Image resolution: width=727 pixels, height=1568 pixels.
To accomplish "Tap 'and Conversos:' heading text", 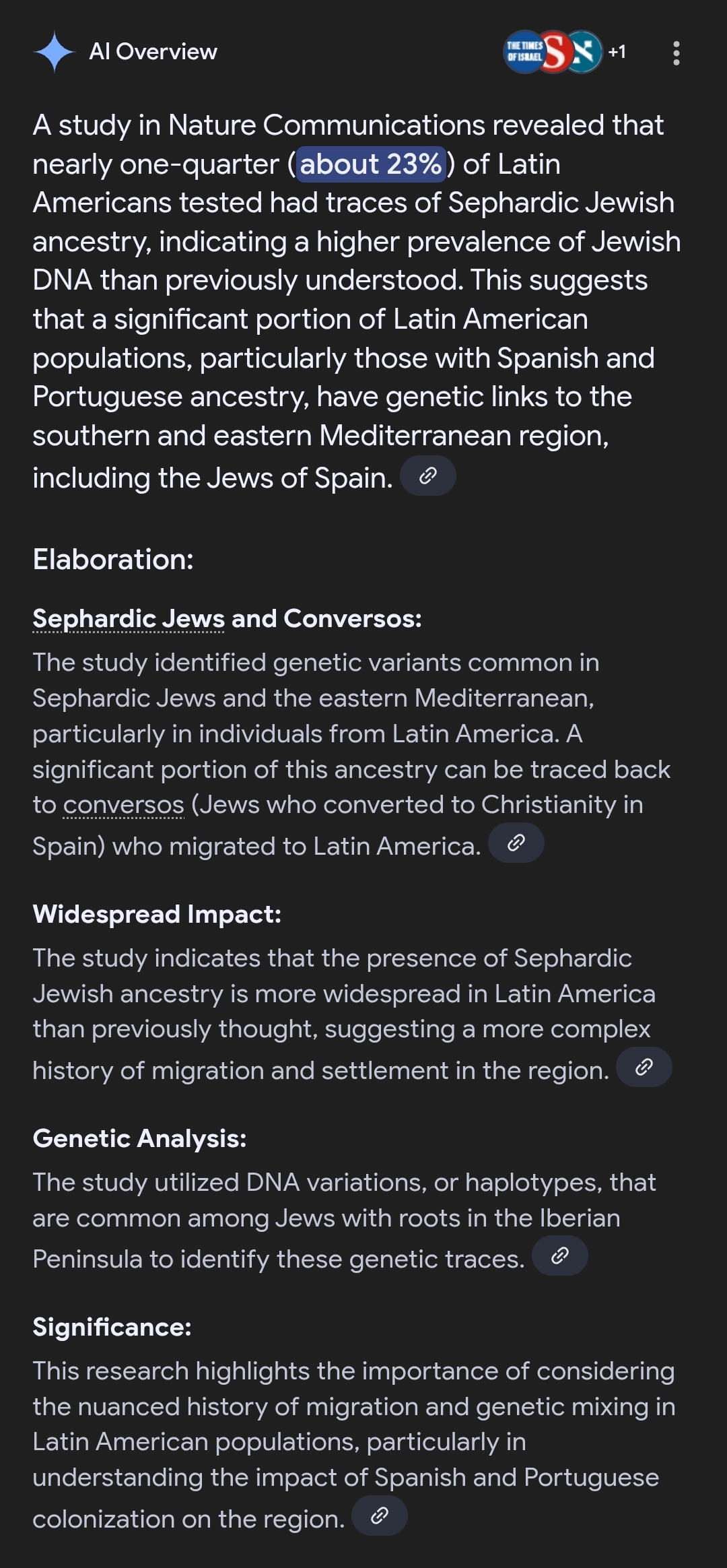I will click(x=326, y=618).
